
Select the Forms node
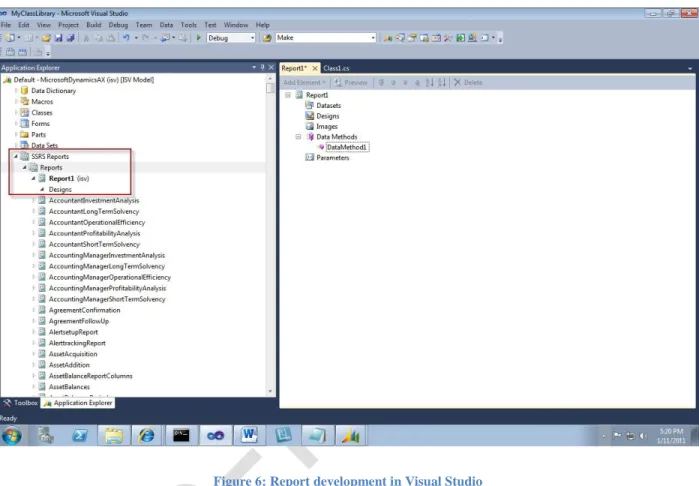[x=41, y=124]
